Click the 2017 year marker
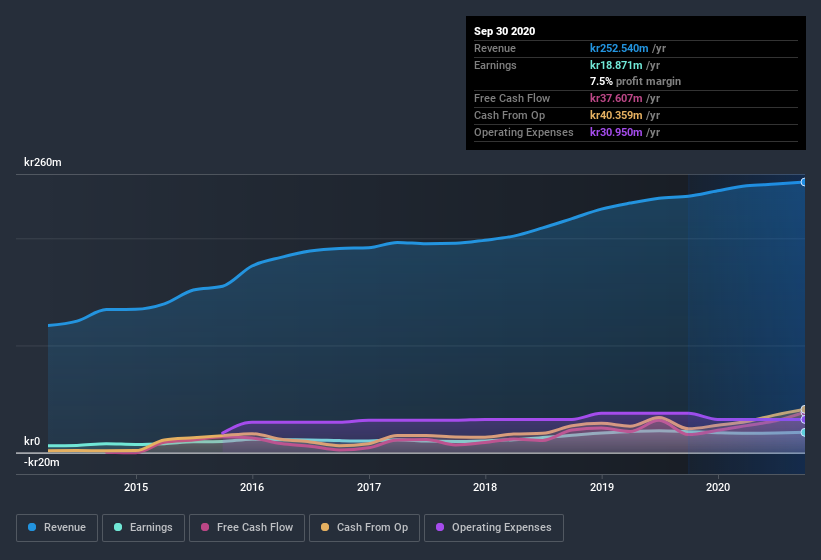 tap(369, 487)
